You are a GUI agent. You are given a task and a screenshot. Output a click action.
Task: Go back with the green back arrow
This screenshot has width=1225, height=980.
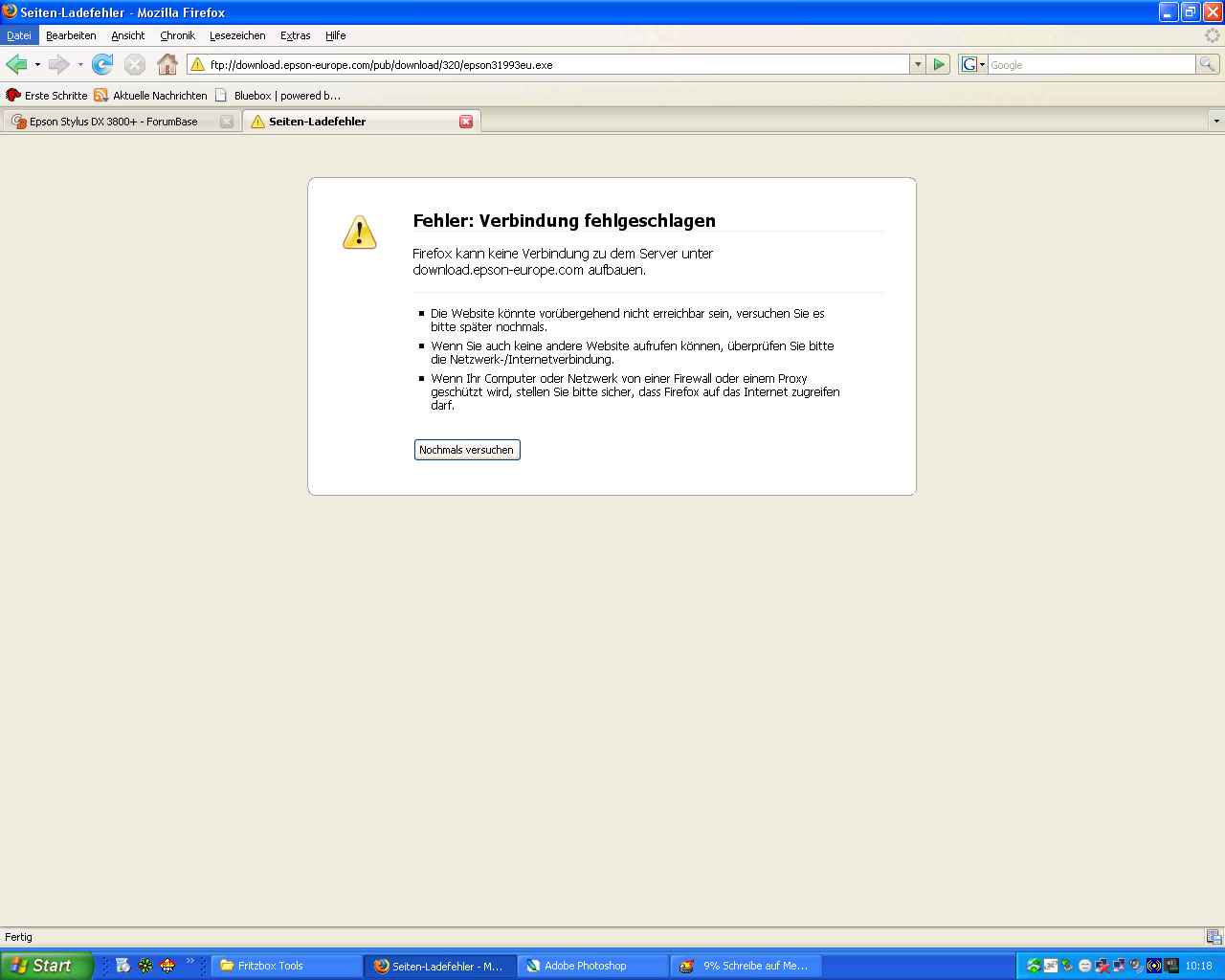pos(16,64)
